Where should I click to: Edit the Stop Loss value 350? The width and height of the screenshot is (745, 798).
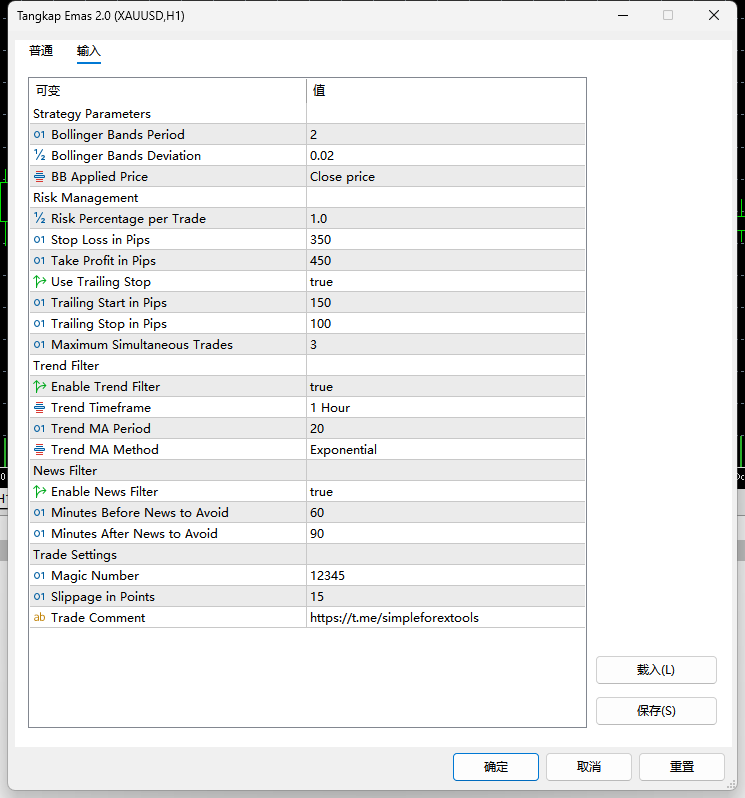point(446,240)
